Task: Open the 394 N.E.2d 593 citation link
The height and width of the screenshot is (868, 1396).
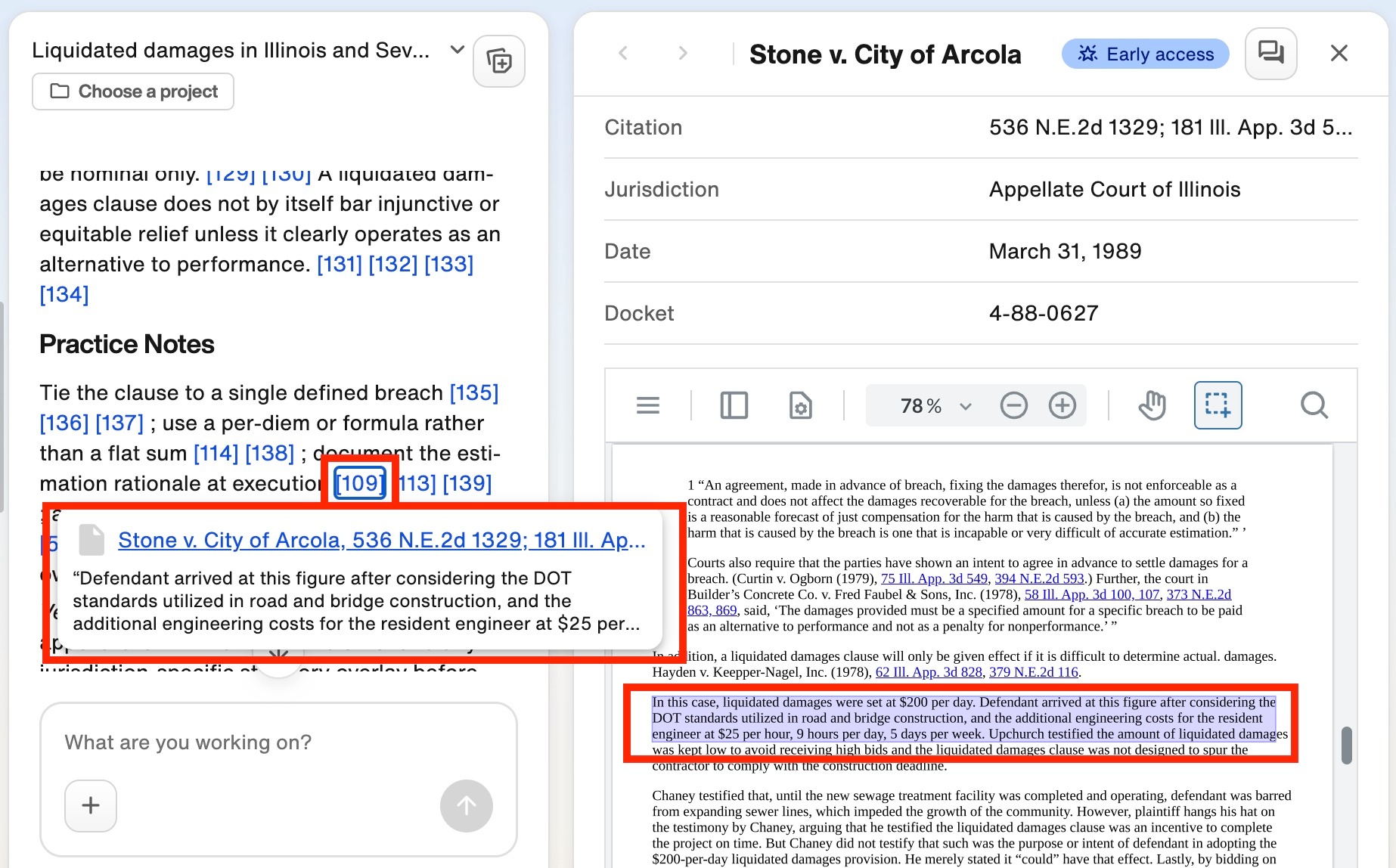Action: (x=1039, y=578)
